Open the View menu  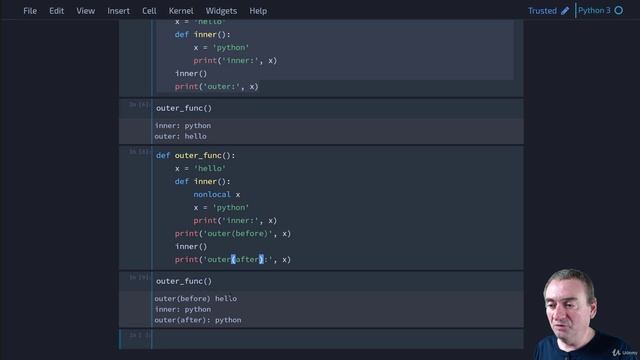pos(85,11)
